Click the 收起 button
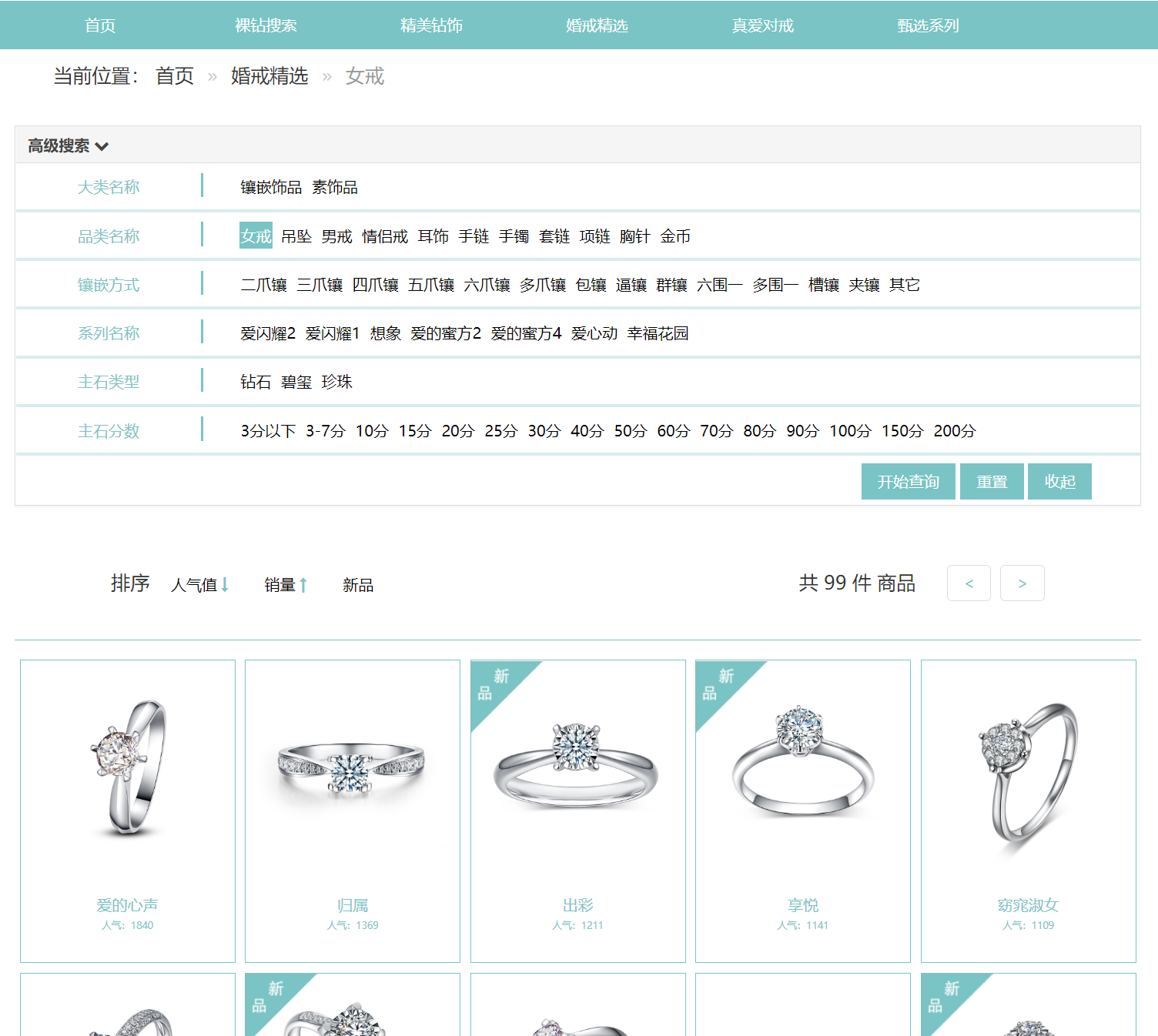This screenshot has height=1036, width=1158. coord(1059,481)
